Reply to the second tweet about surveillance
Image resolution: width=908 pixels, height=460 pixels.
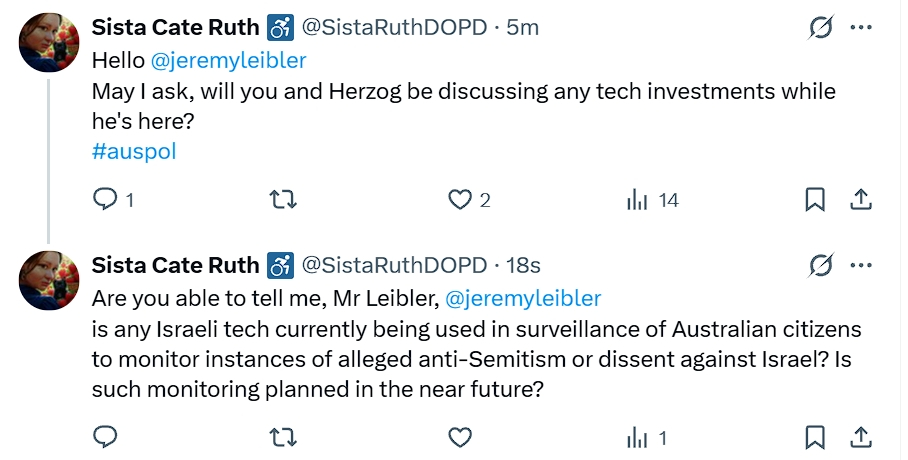point(105,437)
